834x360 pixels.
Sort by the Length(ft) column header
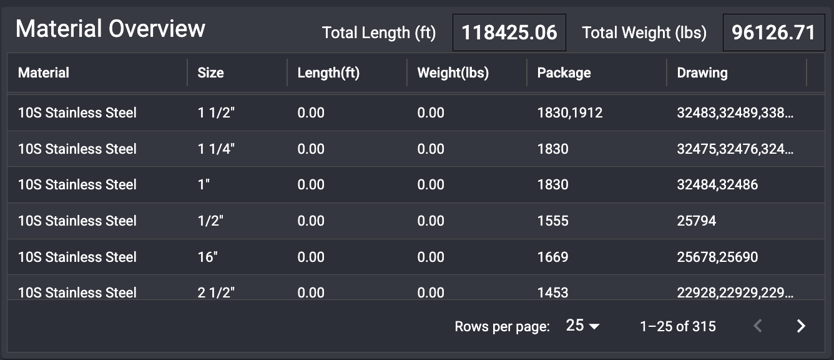click(329, 72)
